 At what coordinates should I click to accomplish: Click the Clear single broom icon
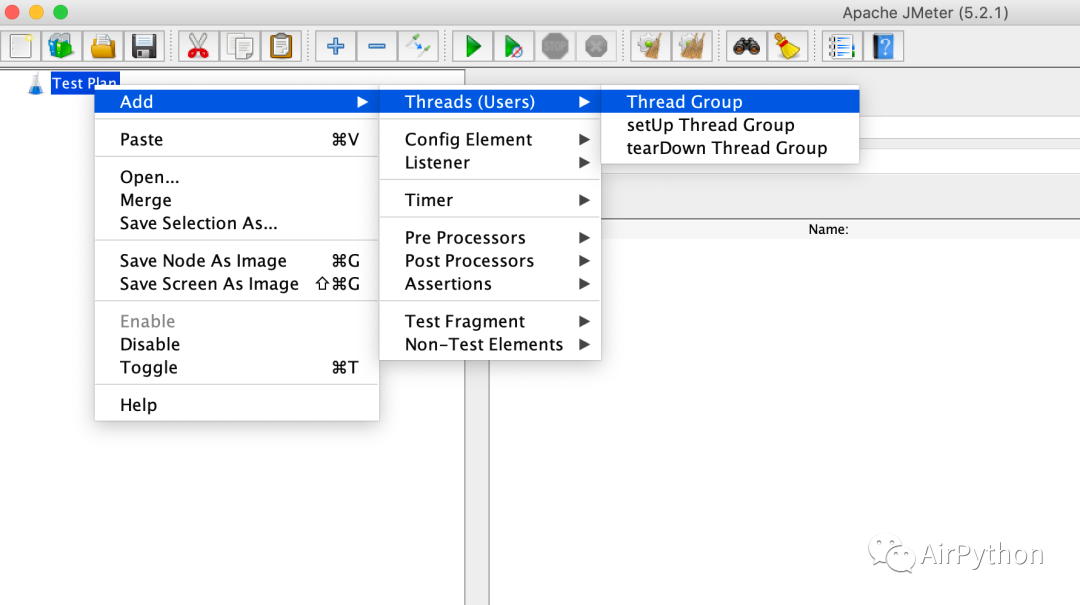[x=651, y=46]
